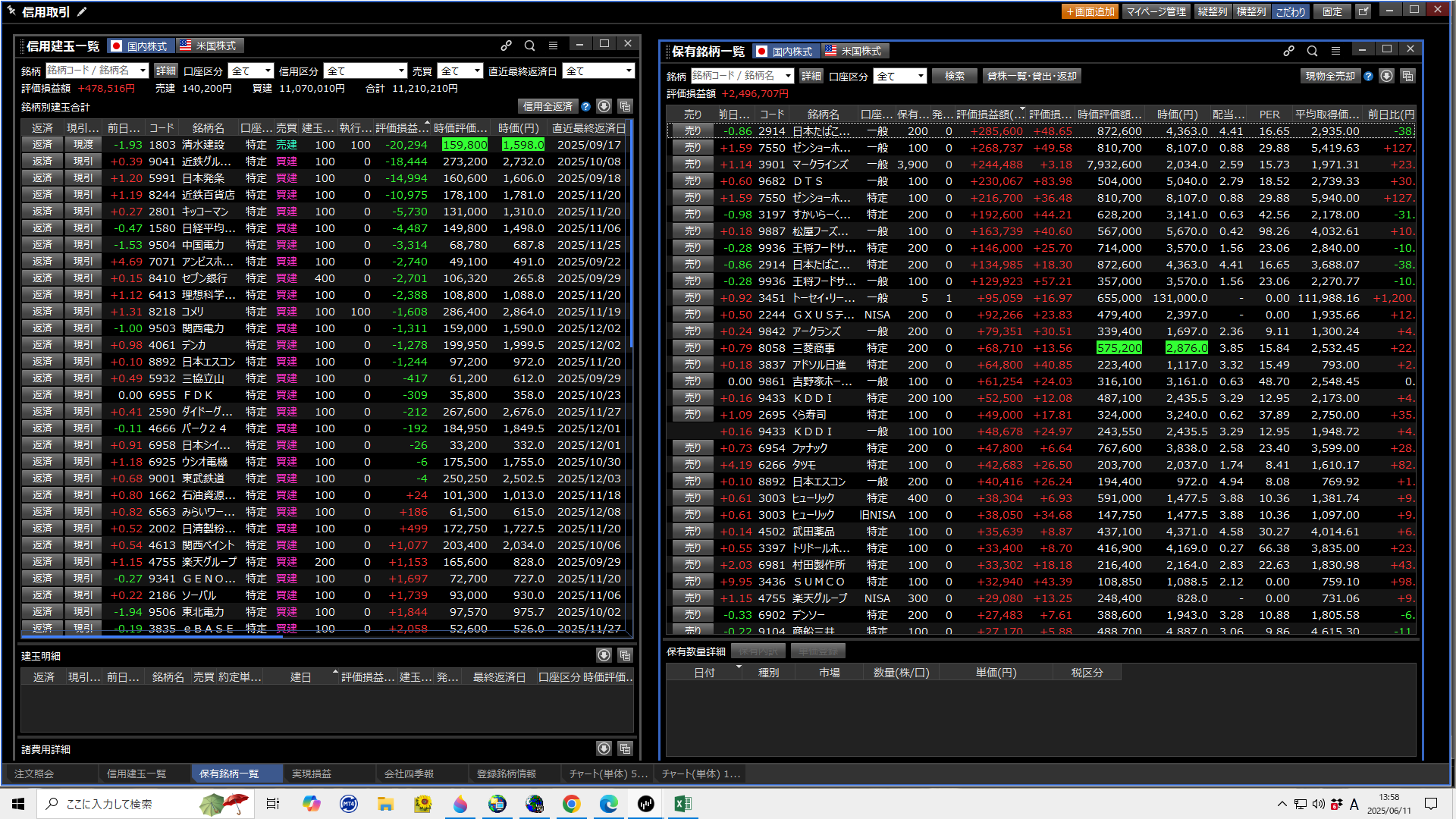Click the copy icon in 建玉明細 section
Viewport: 1456px width, 819px height.
pos(625,655)
